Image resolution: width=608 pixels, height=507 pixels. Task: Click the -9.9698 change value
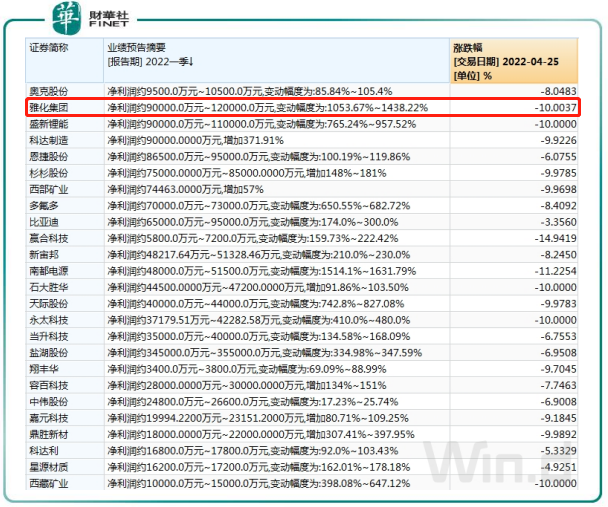558,190
